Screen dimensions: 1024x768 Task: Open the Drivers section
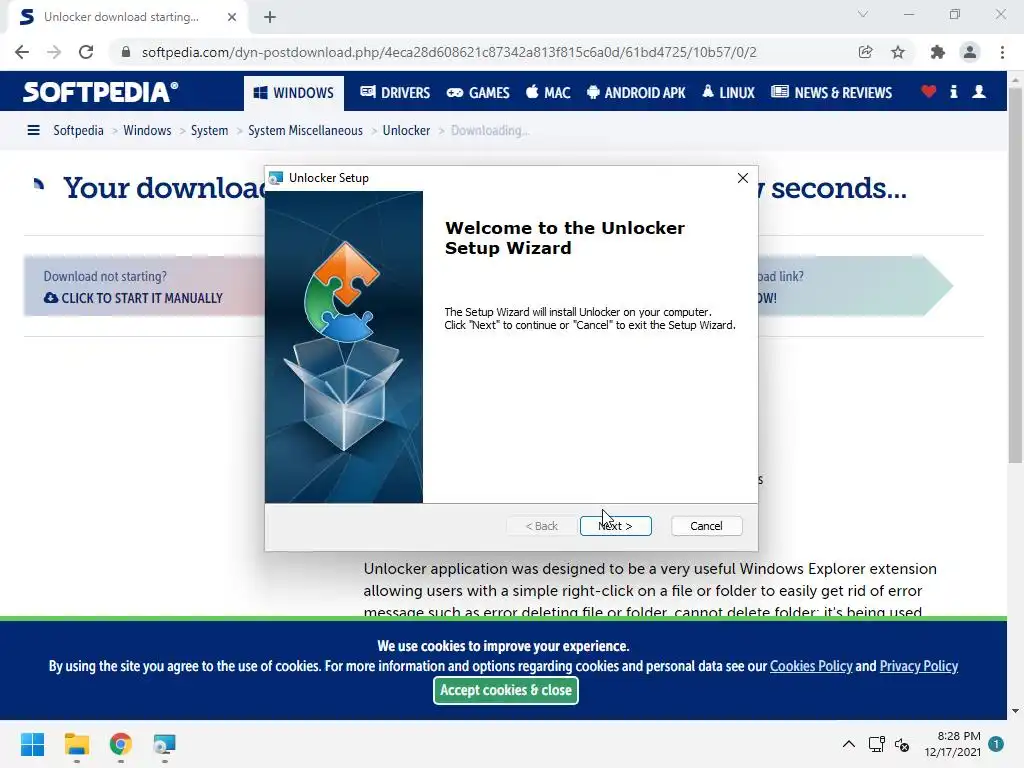395,93
